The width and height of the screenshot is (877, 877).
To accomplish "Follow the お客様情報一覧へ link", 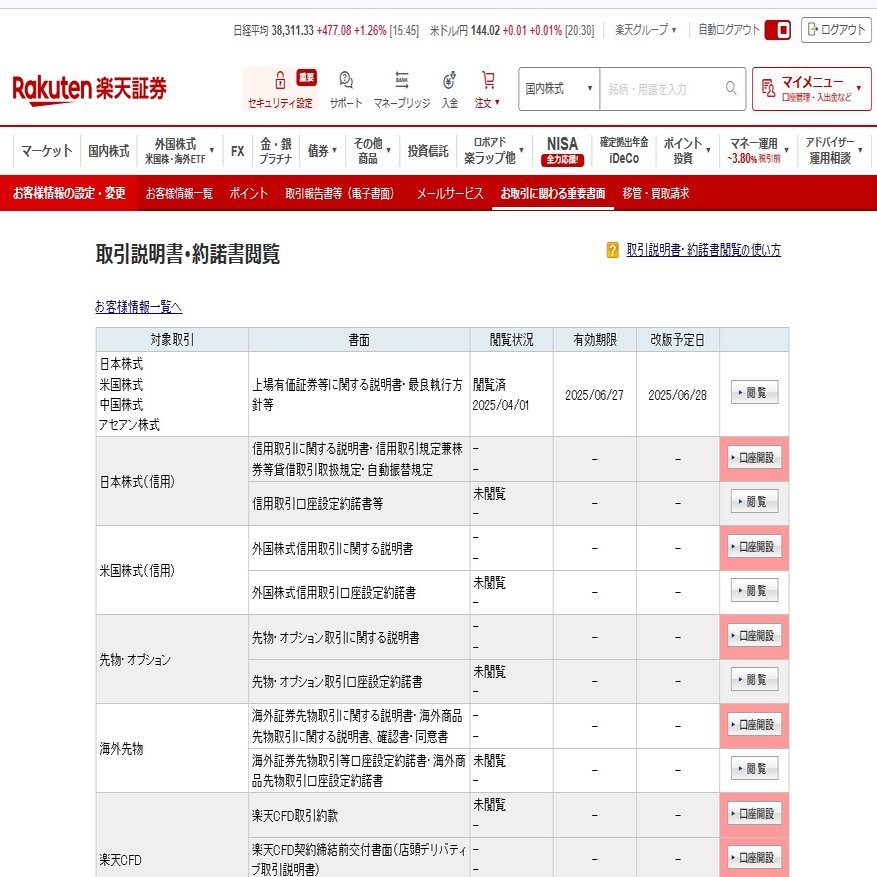I will pos(138,307).
